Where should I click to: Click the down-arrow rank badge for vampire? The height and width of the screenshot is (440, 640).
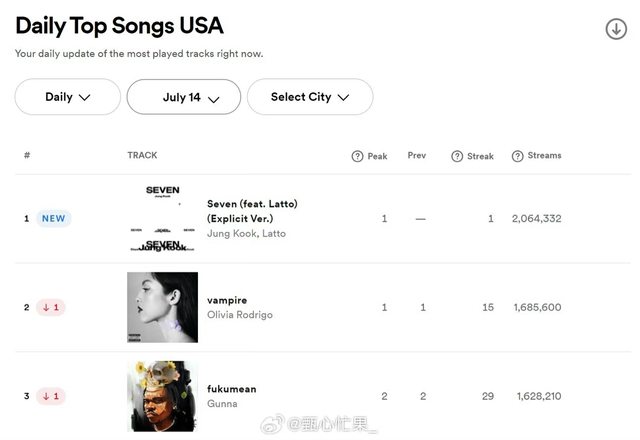pos(50,307)
